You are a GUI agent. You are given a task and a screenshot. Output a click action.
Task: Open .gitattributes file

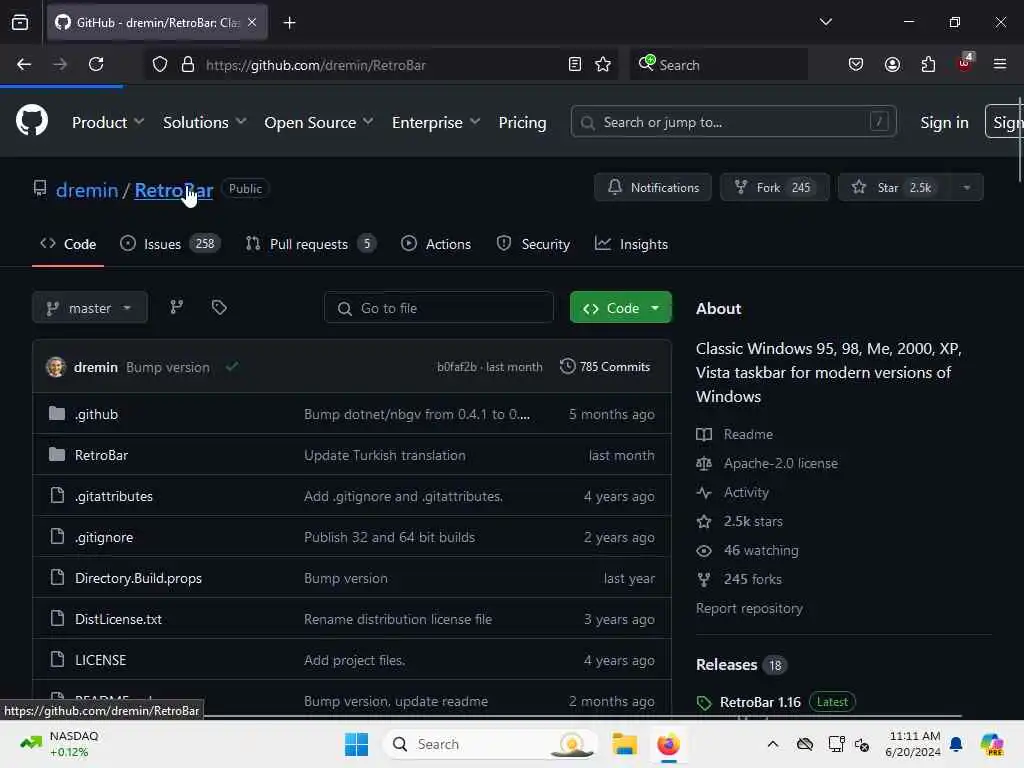click(x=114, y=496)
